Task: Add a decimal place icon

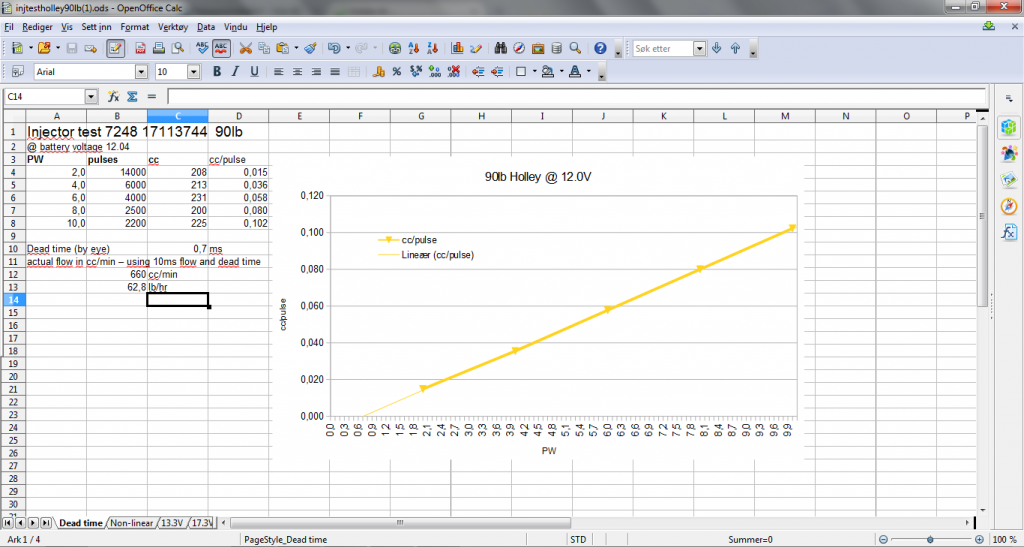Action: pos(436,72)
